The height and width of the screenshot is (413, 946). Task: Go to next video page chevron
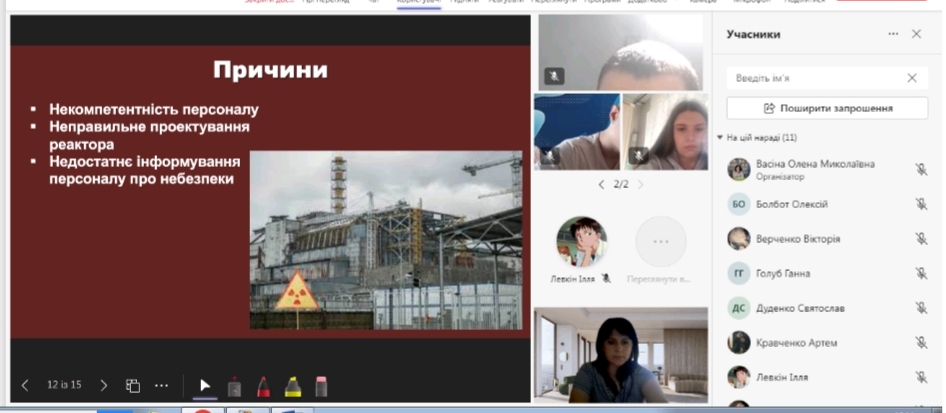click(641, 185)
